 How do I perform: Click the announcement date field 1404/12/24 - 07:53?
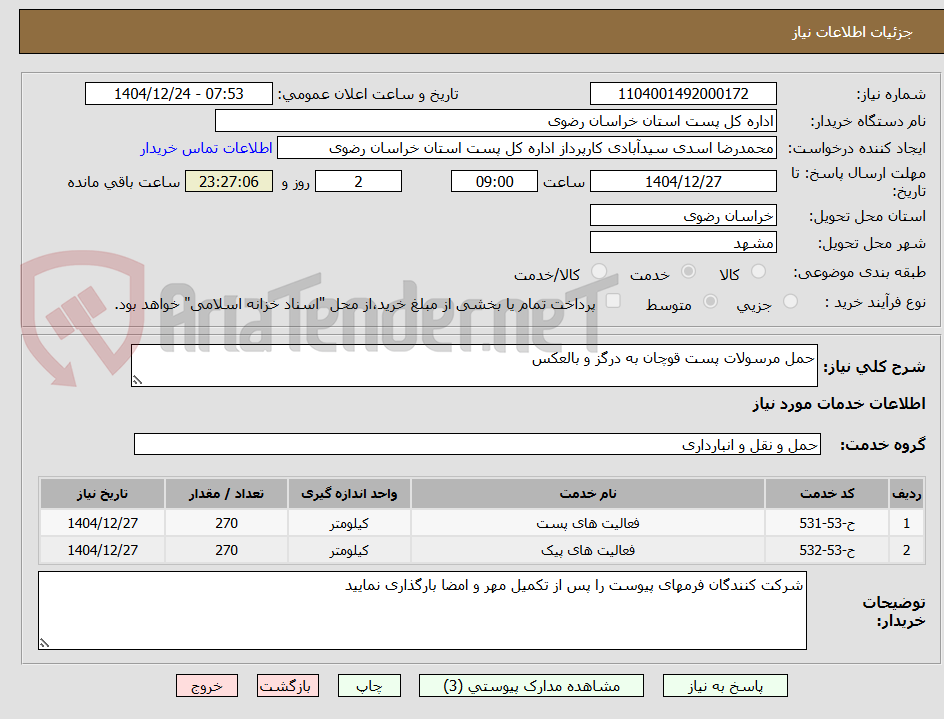click(x=179, y=94)
